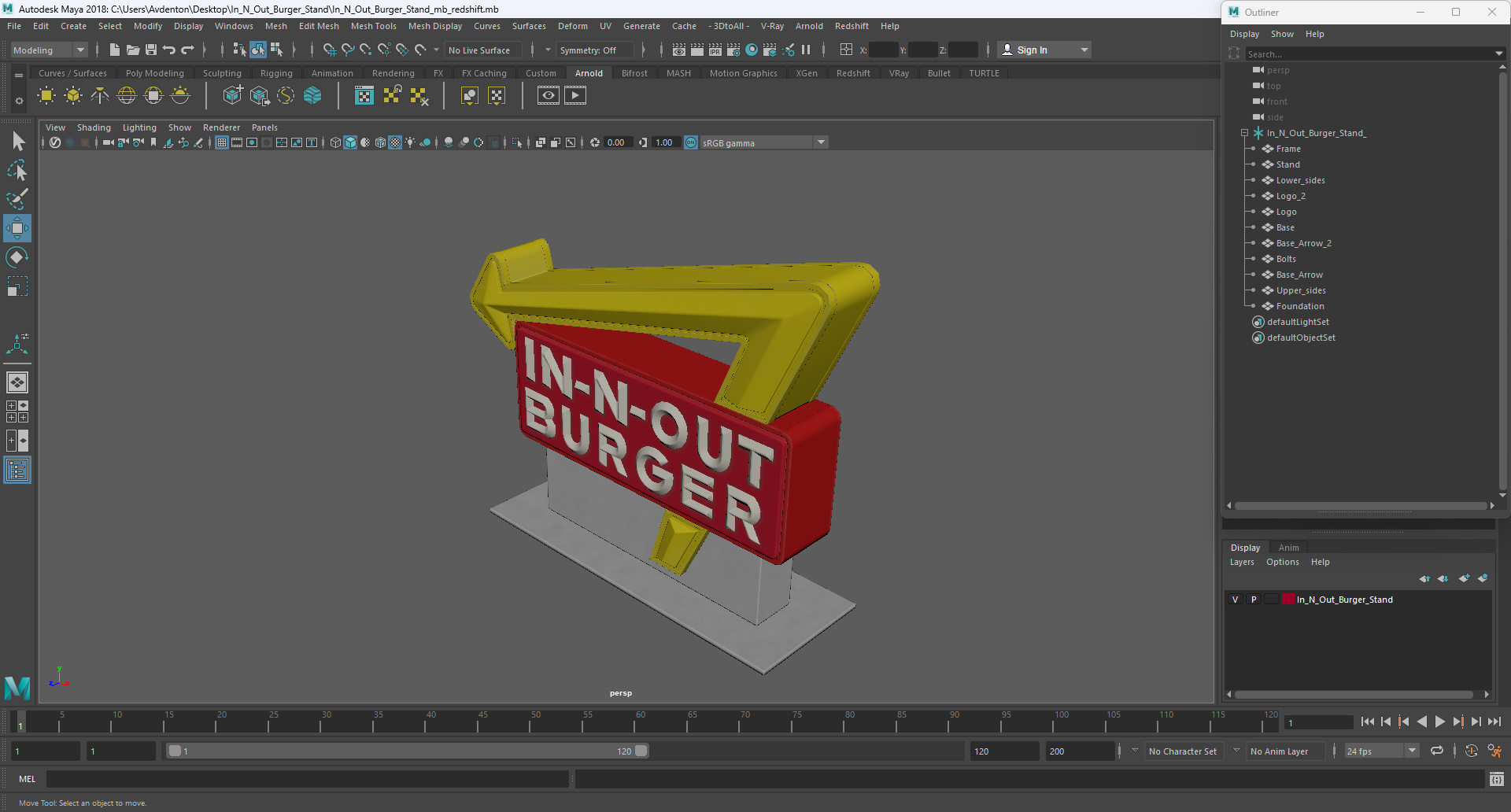Open the Layers menu in layer editor
The width and height of the screenshot is (1511, 812).
click(x=1242, y=562)
